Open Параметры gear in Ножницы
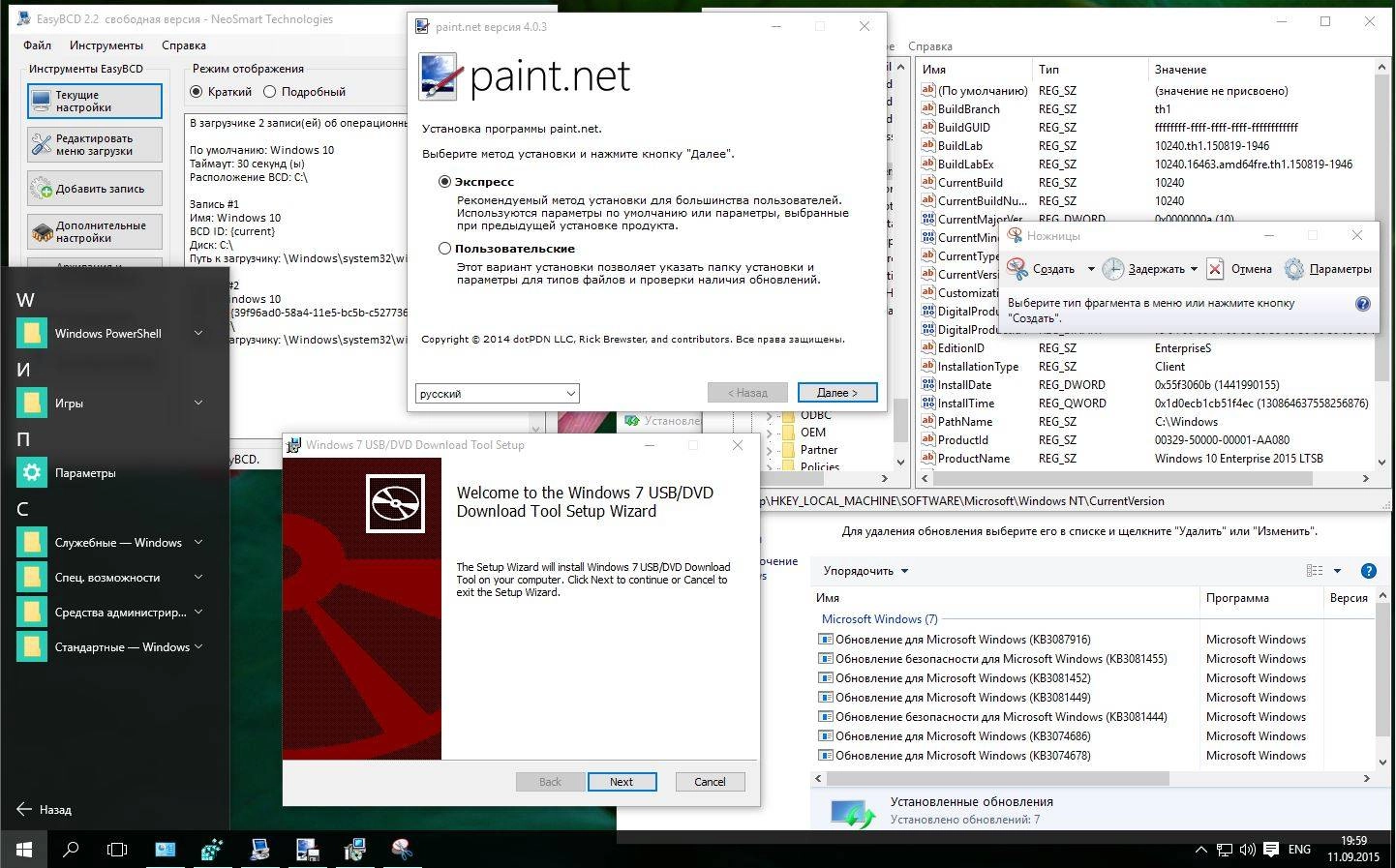1396x868 pixels. click(x=1294, y=269)
